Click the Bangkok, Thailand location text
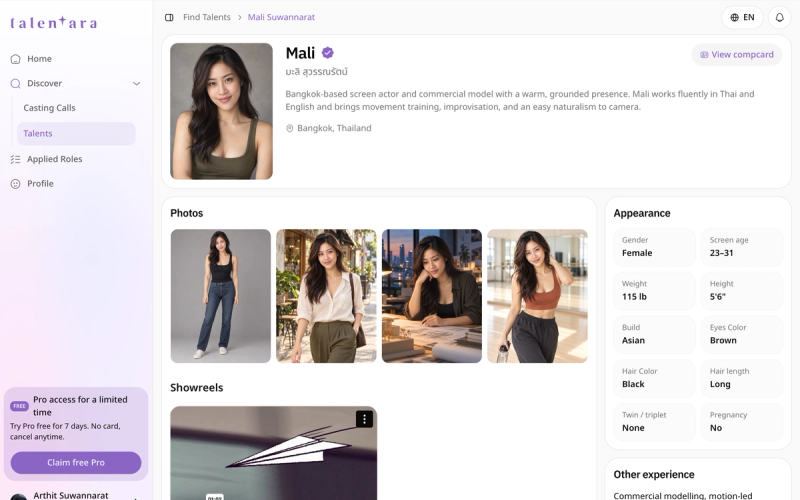 [x=334, y=129]
